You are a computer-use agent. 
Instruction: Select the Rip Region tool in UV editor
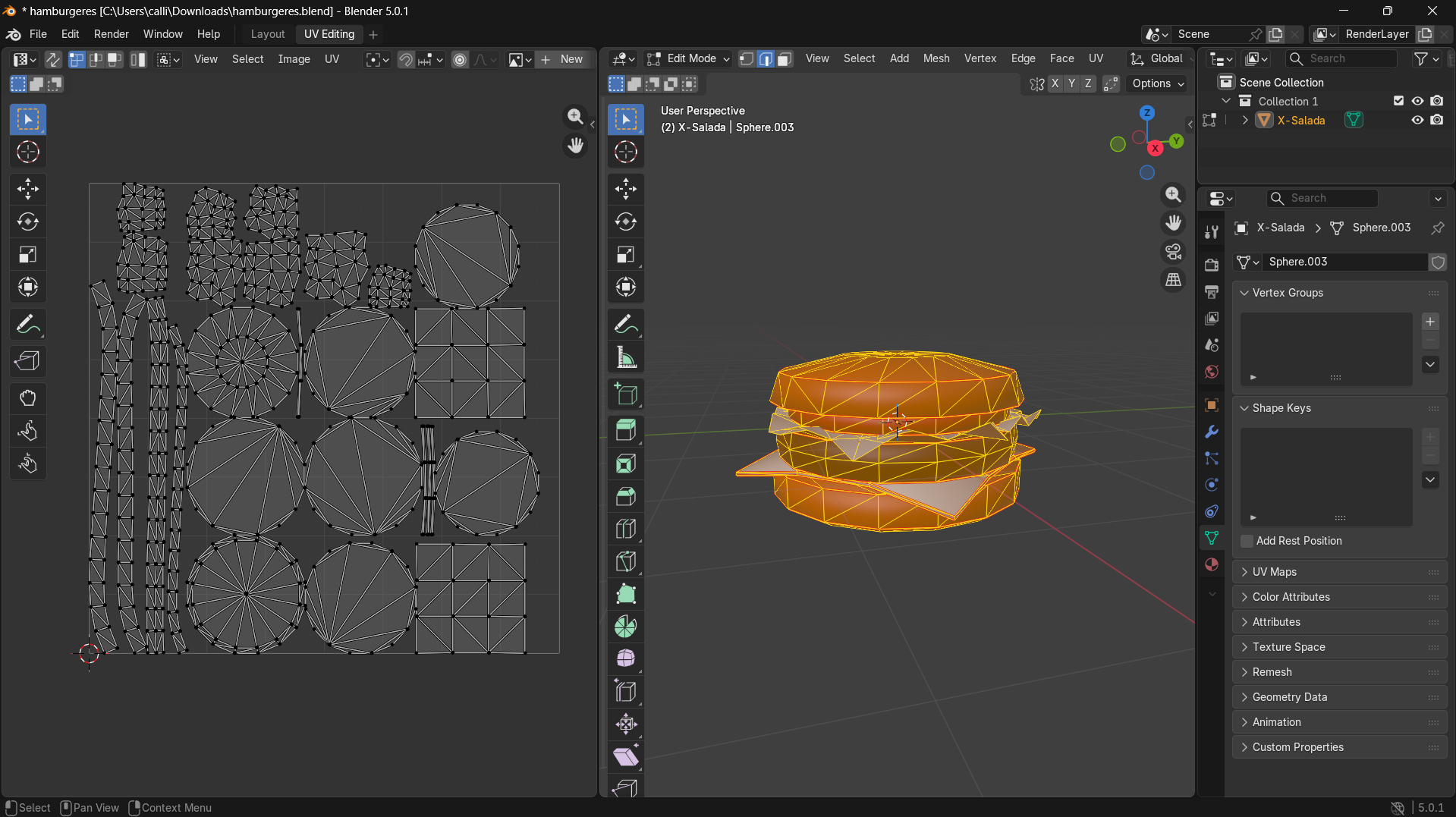click(28, 362)
